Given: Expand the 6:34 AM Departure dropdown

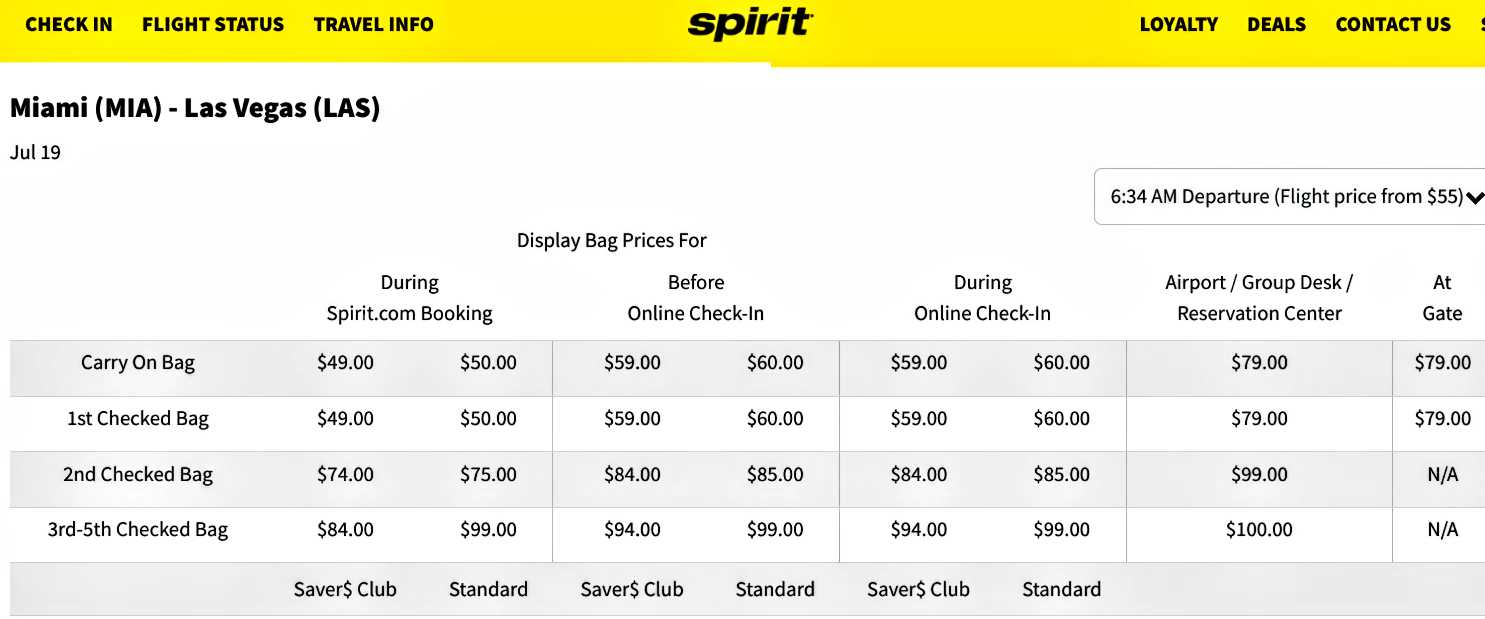Looking at the screenshot, I should 1286,197.
